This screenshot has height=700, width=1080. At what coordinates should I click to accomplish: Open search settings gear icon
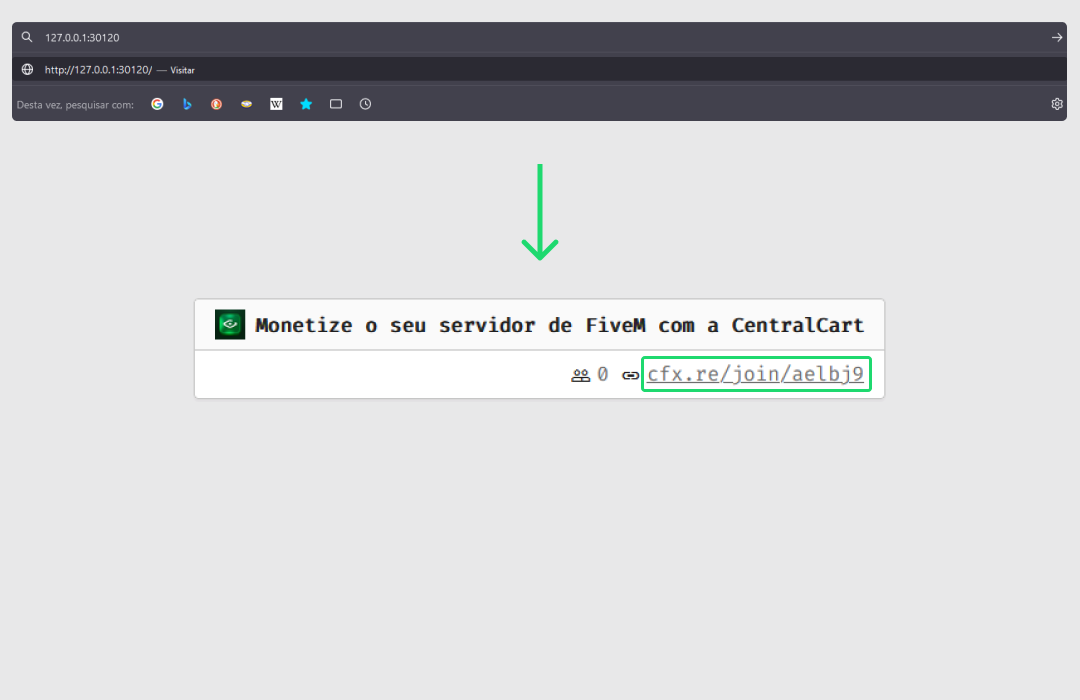(x=1057, y=104)
